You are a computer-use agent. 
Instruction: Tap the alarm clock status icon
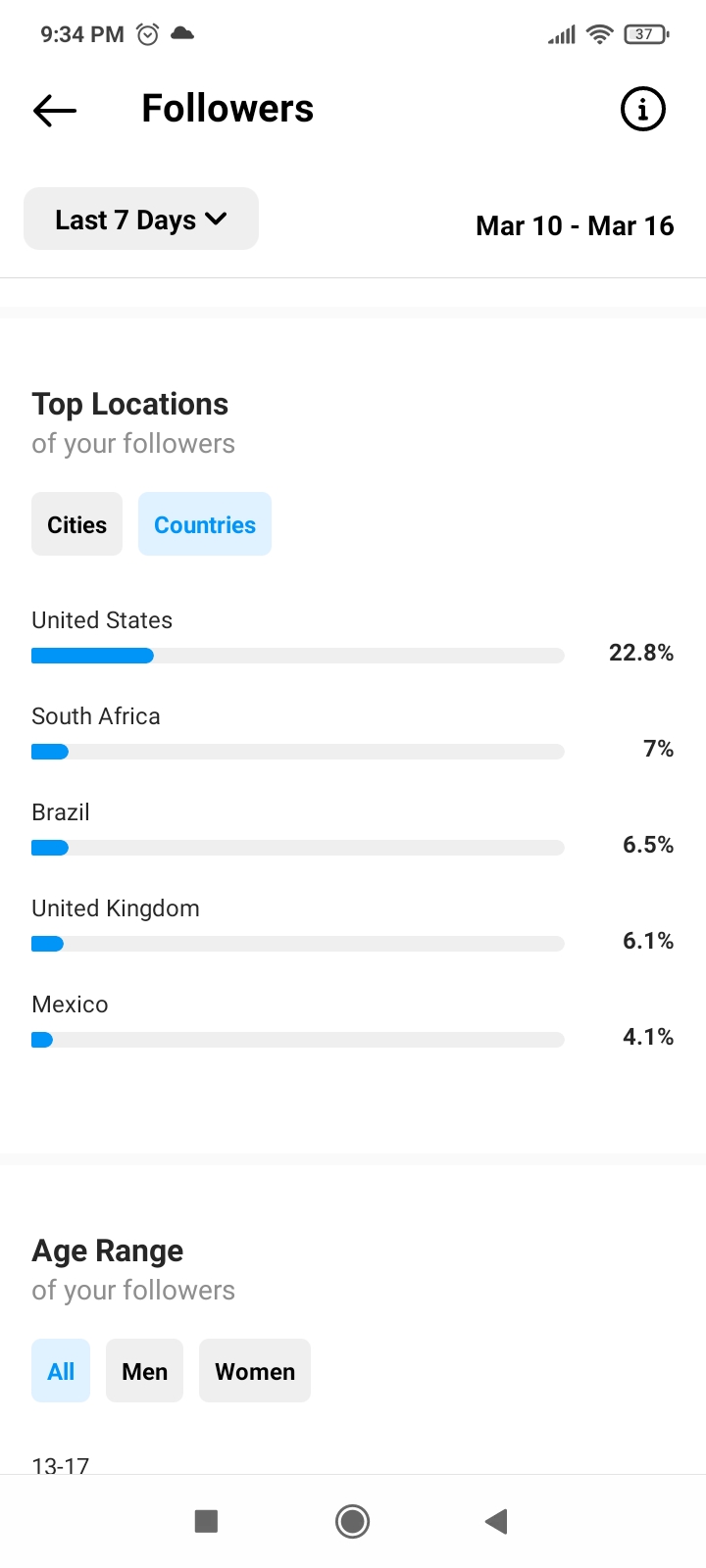coord(147,34)
